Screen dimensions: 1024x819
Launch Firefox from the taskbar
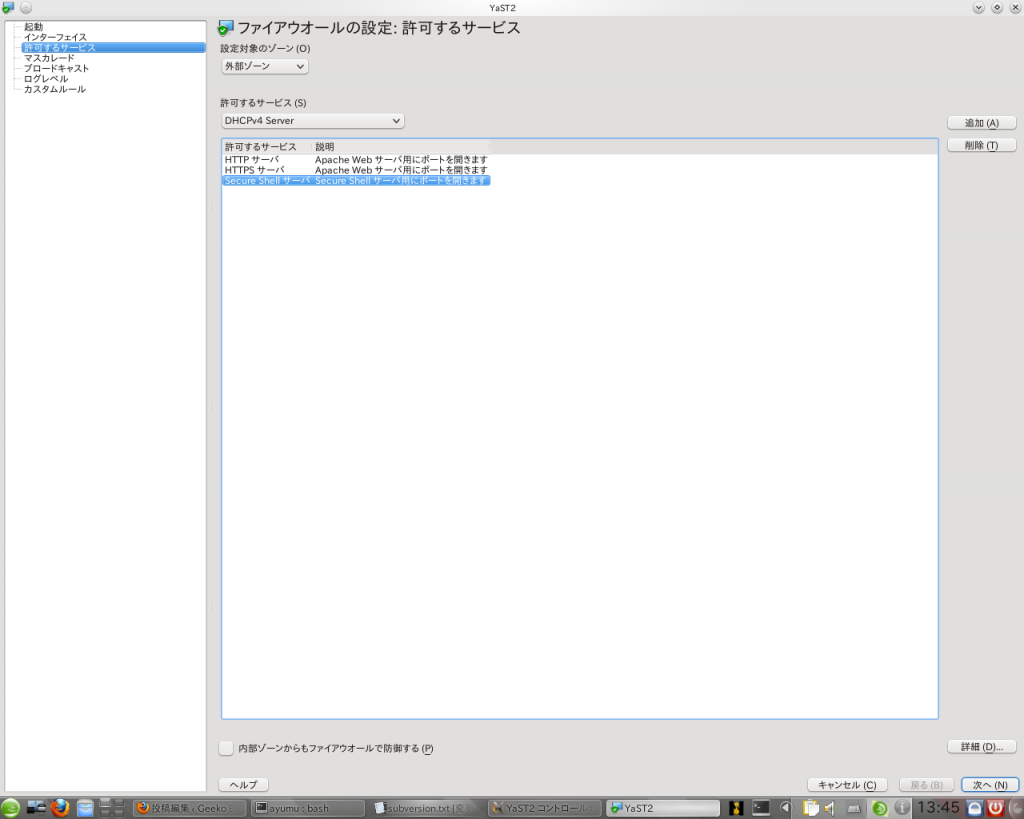(x=60, y=806)
